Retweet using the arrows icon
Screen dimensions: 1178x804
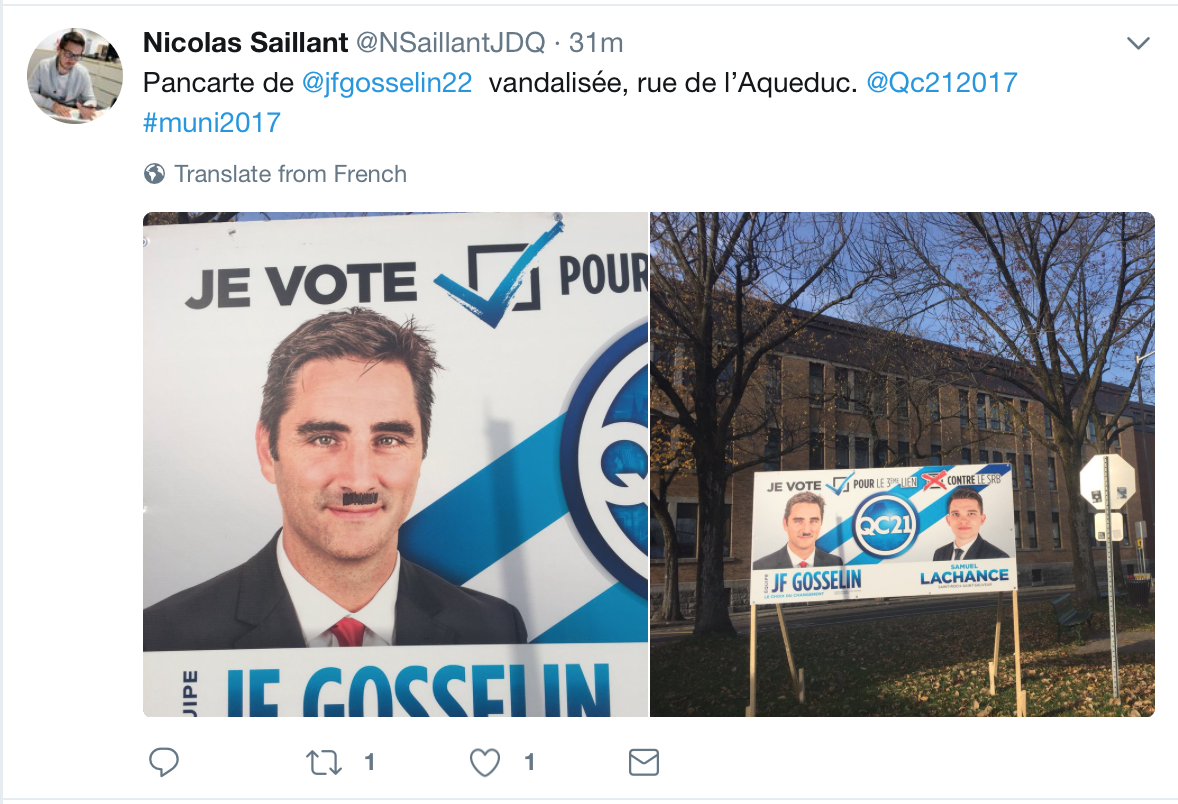[324, 763]
